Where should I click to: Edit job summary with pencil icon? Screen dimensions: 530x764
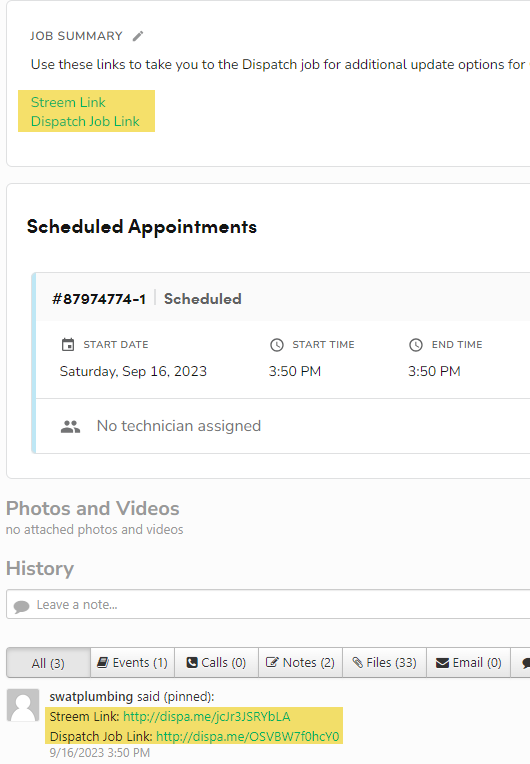[x=138, y=36]
